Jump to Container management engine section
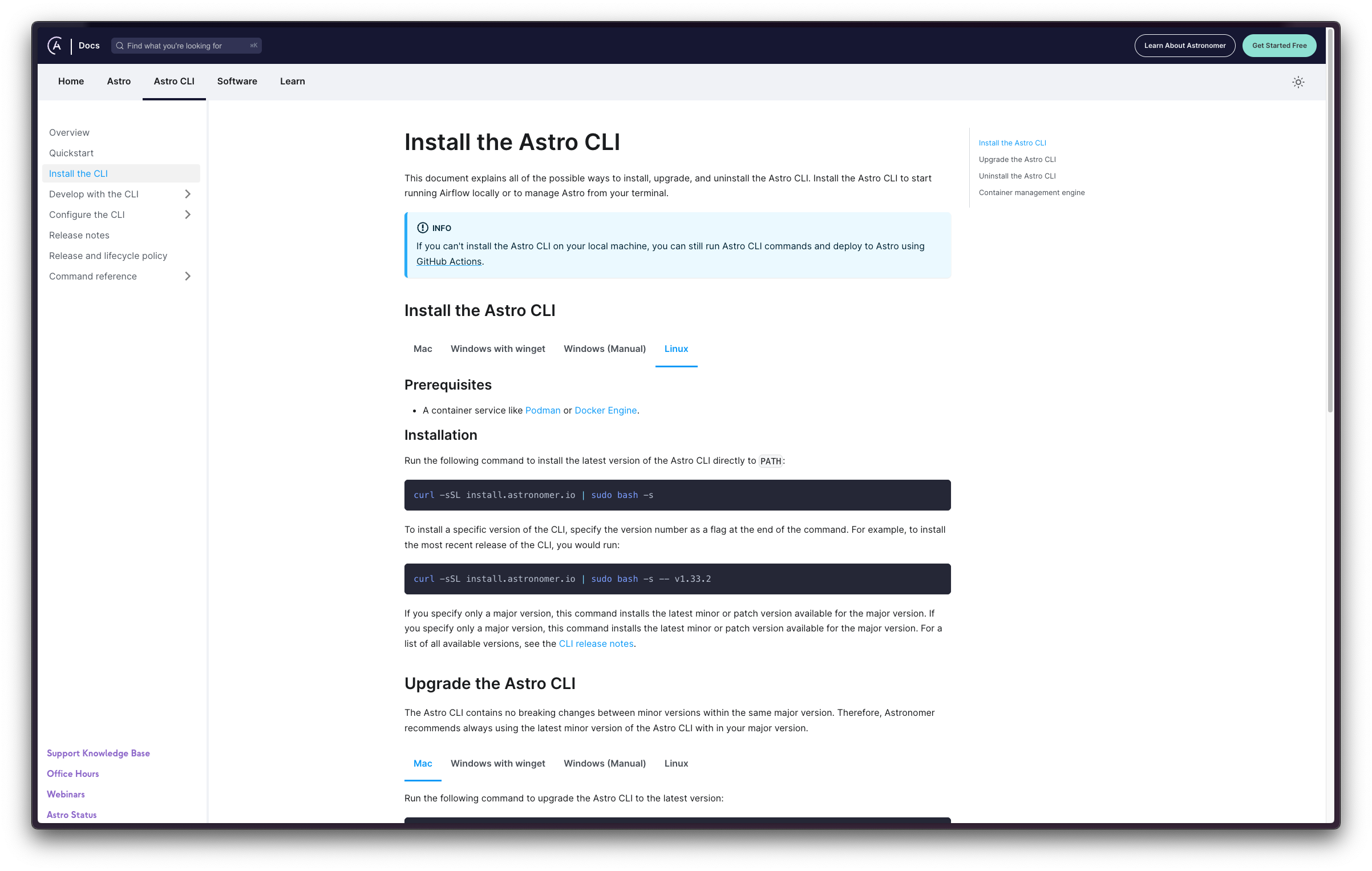The height and width of the screenshot is (871, 1372). [x=1031, y=193]
